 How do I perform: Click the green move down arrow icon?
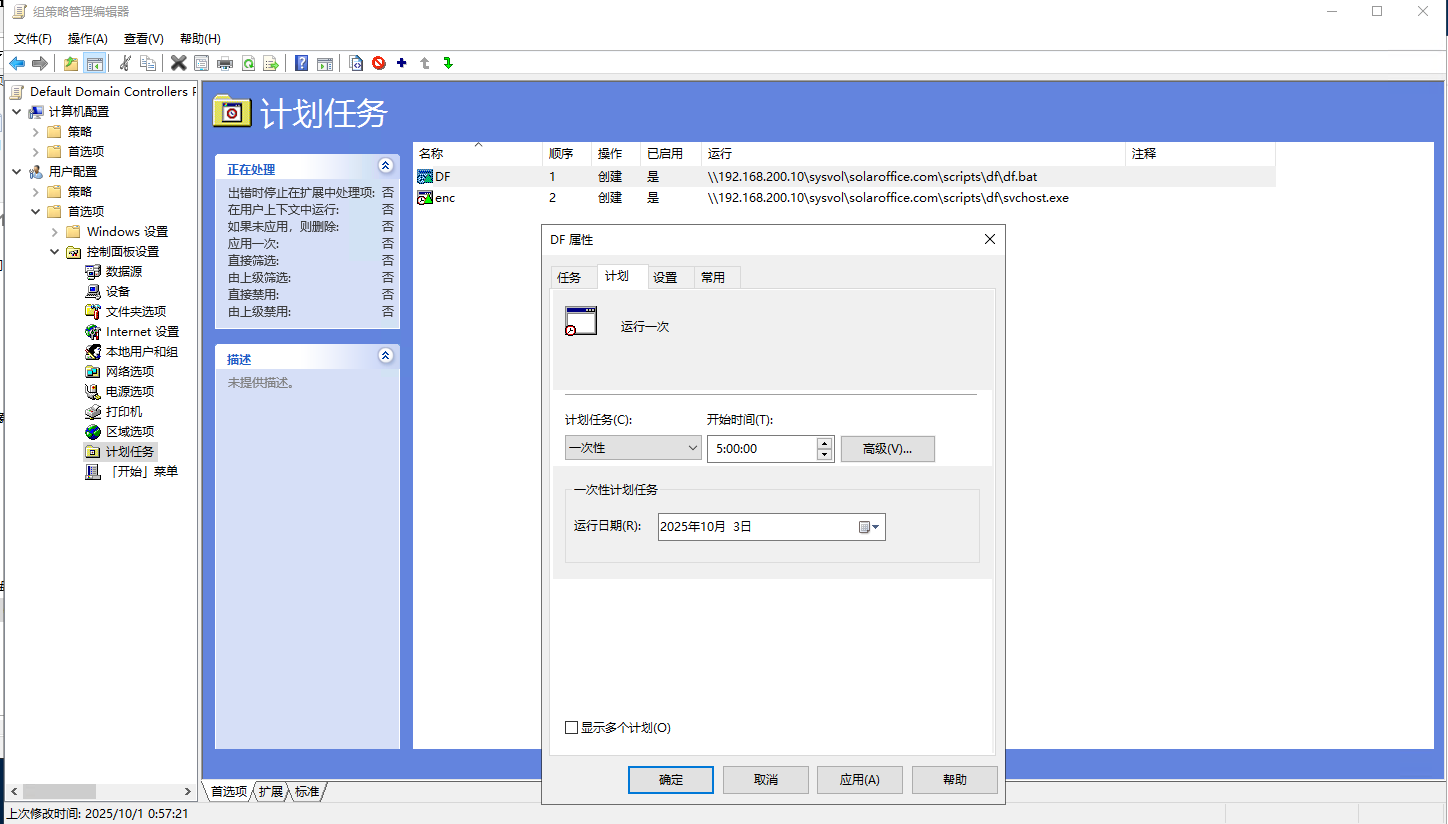coord(448,63)
